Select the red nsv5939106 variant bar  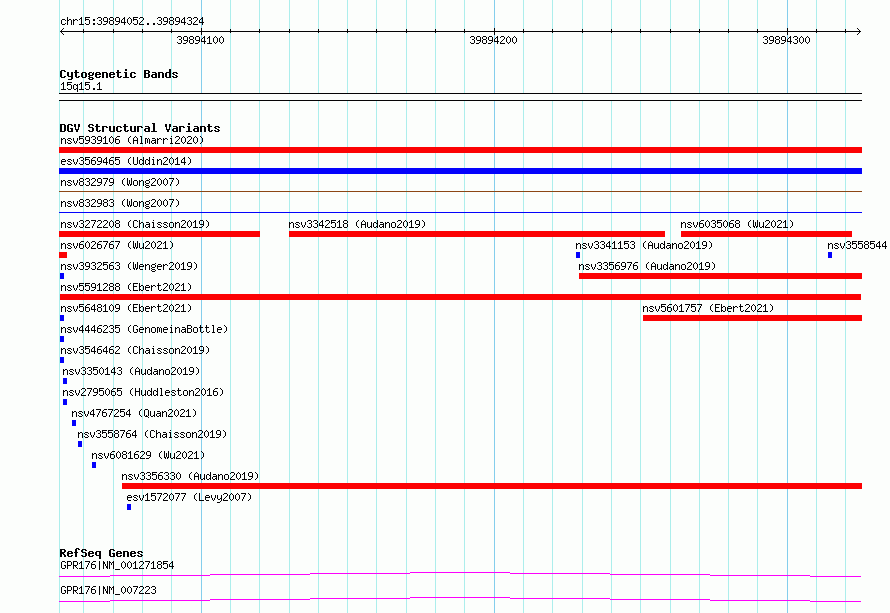click(x=460, y=150)
